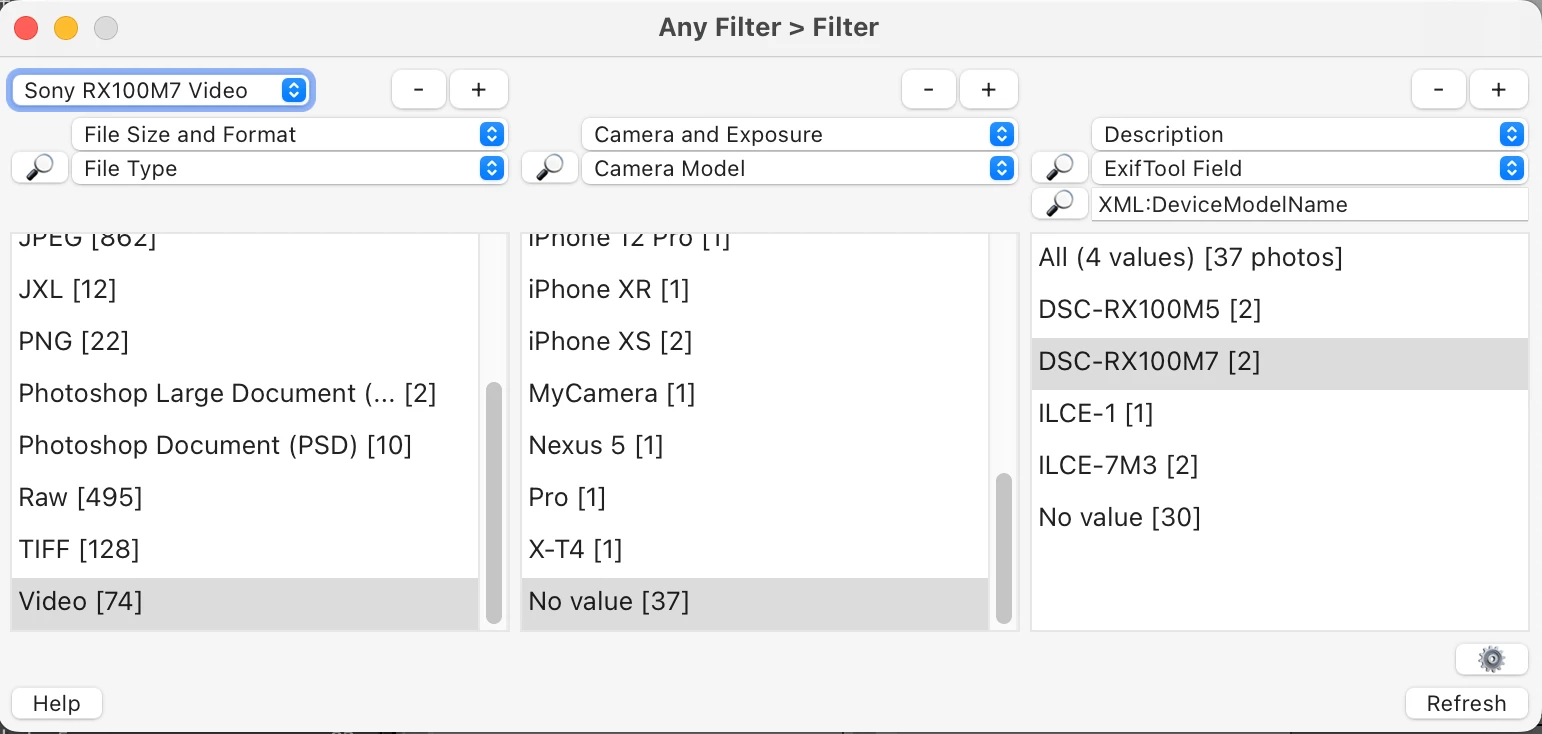Open the gear settings button
This screenshot has height=734, width=1542.
[1491, 659]
